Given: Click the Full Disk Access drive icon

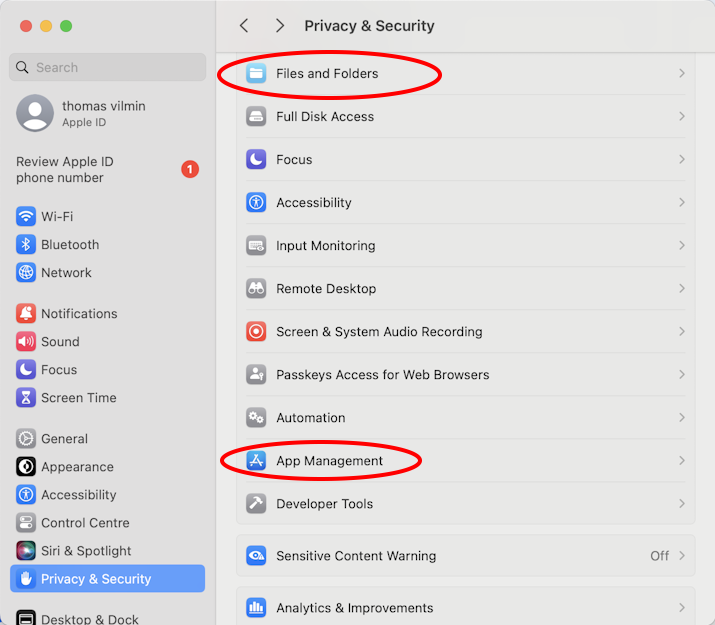Looking at the screenshot, I should pos(256,117).
